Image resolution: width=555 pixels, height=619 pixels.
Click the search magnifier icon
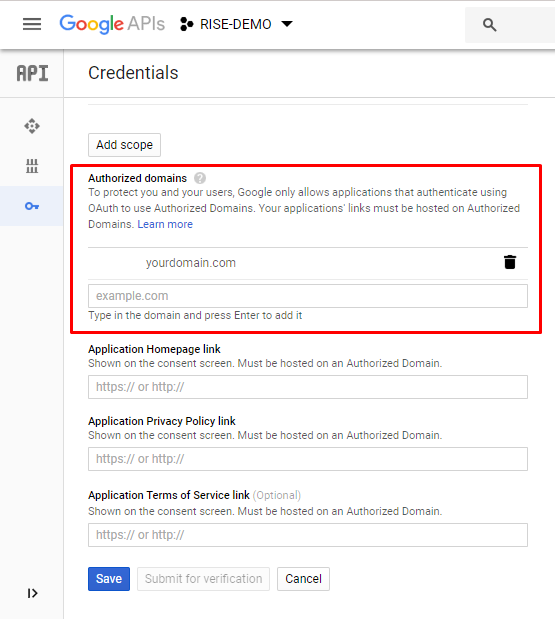tap(489, 24)
